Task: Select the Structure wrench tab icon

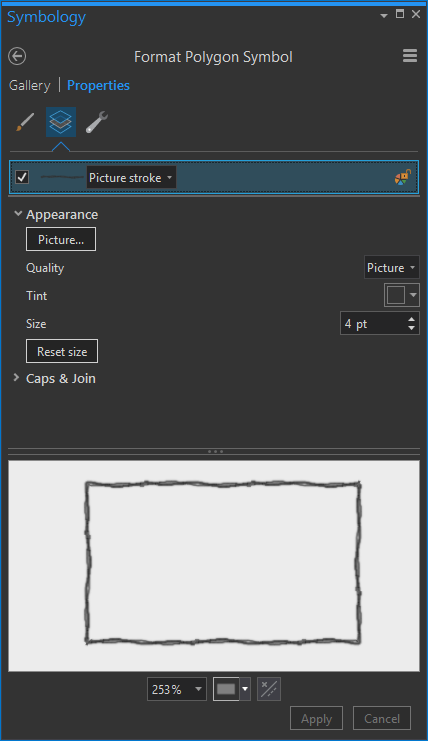Action: tap(97, 122)
